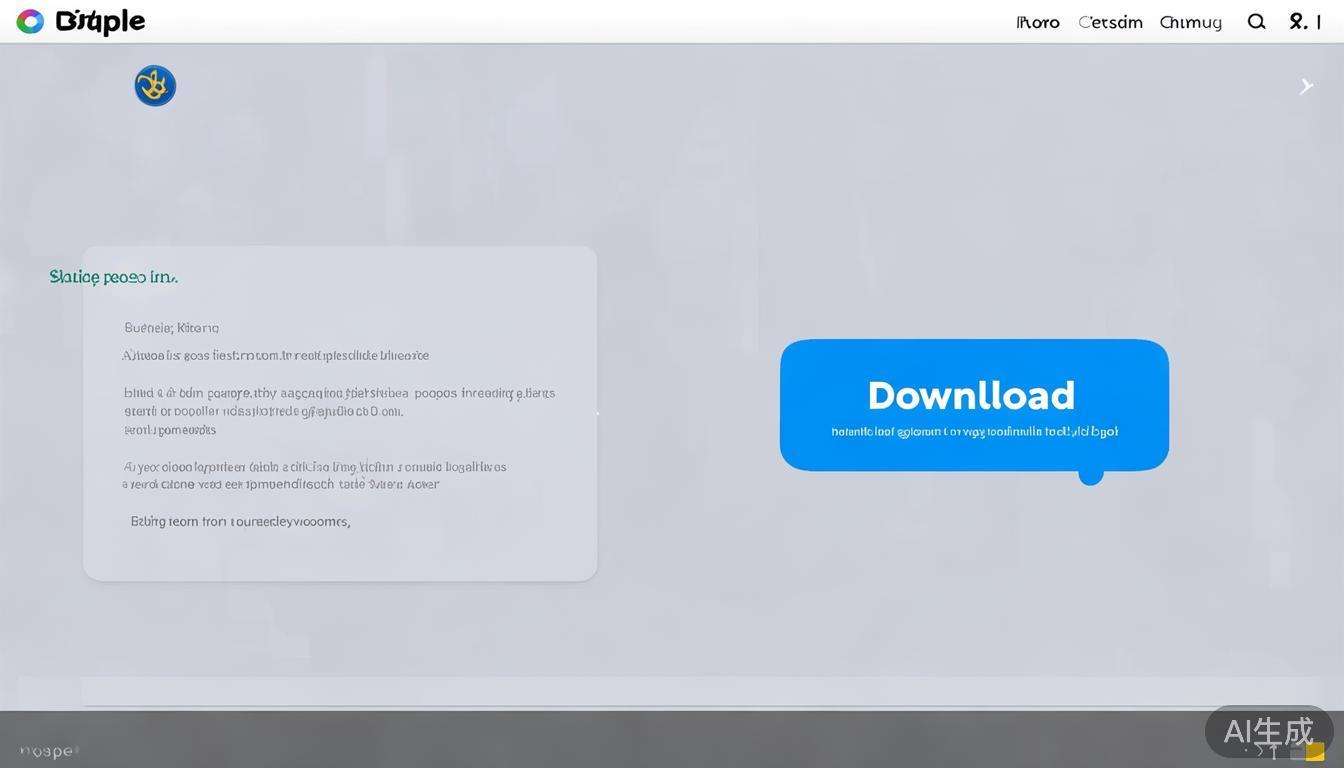The height and width of the screenshot is (768, 1344).
Task: Click the nospe label in footer
Action: 48,751
